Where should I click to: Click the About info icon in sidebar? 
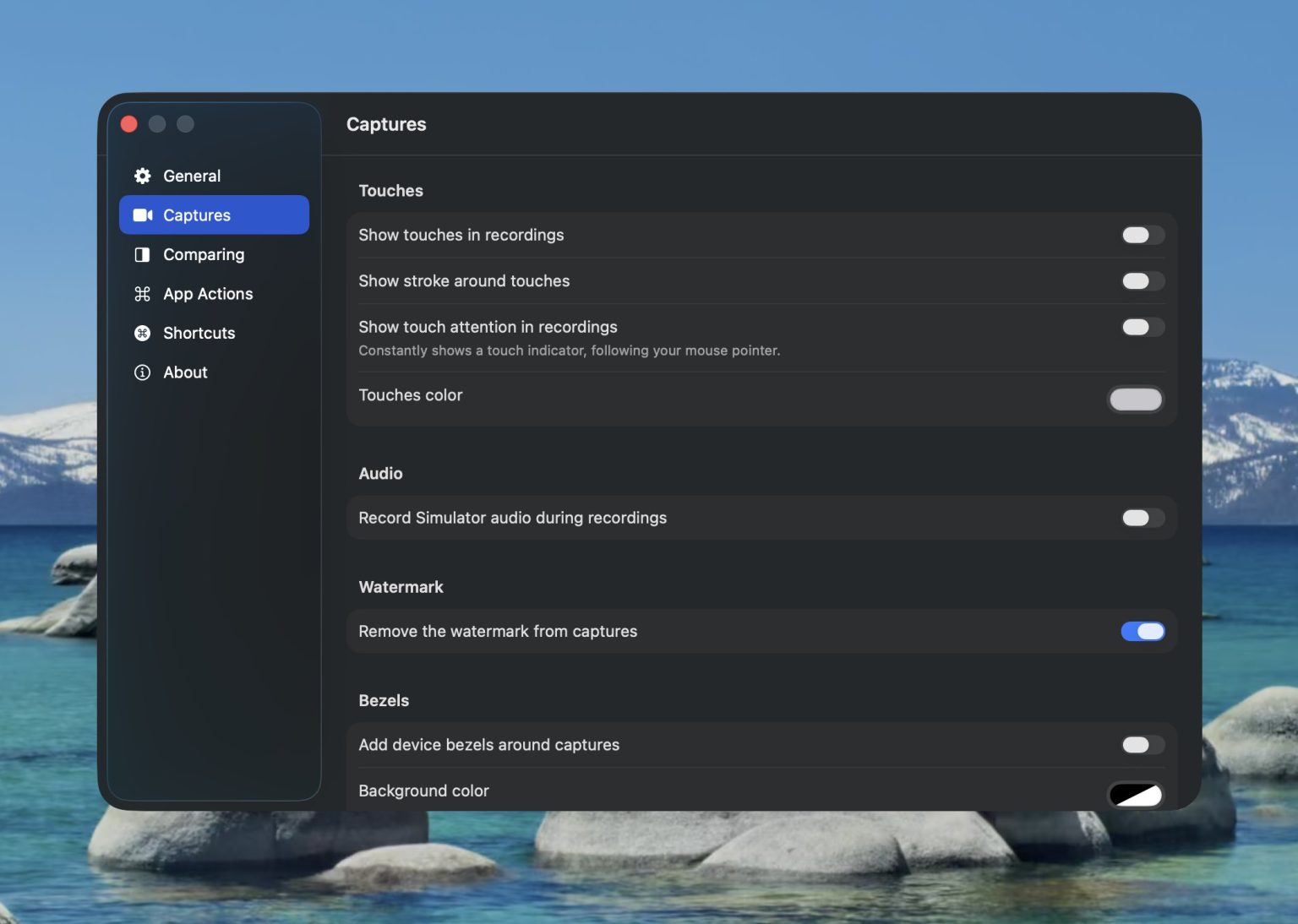142,372
